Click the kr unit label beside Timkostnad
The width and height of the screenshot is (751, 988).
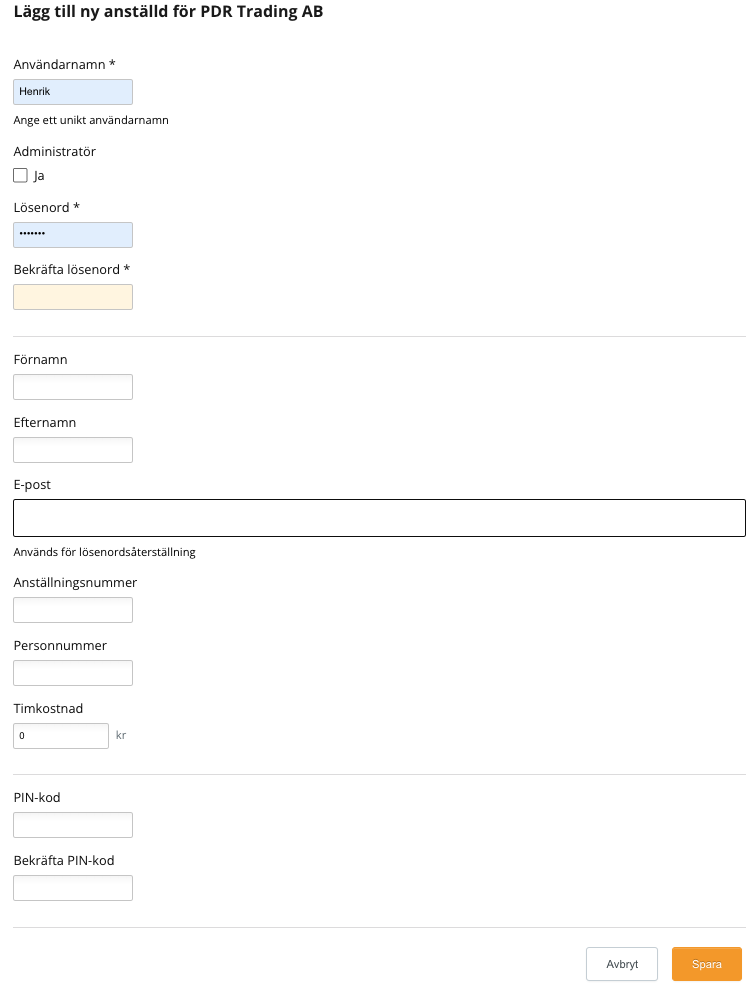[x=121, y=736]
